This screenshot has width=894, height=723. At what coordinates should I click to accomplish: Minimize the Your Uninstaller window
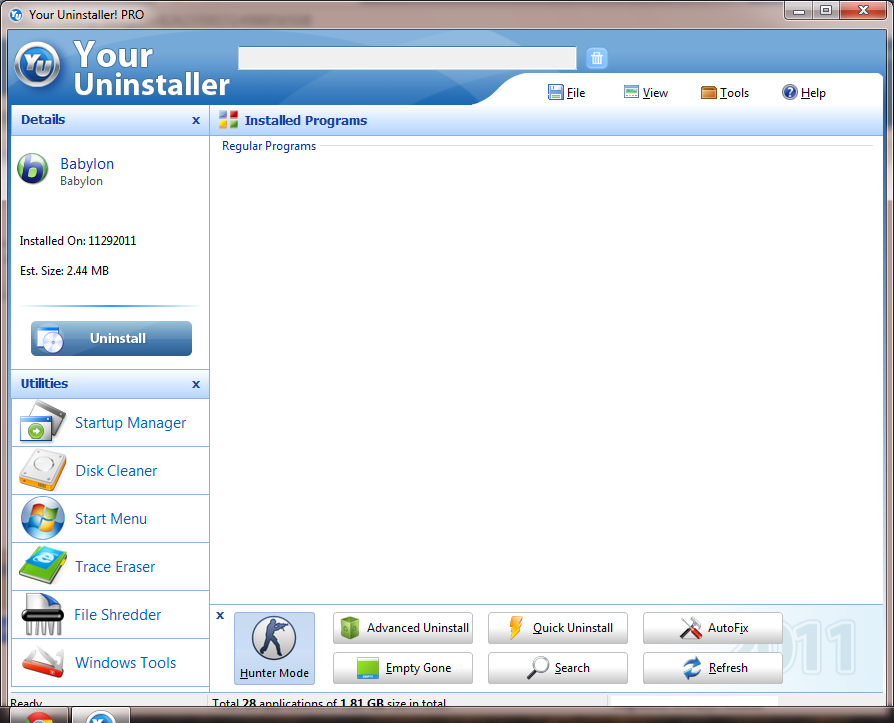(799, 11)
